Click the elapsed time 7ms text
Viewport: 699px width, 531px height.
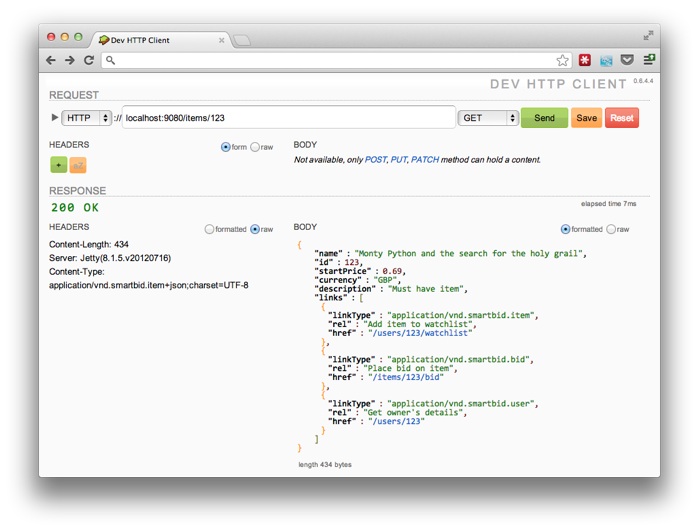(609, 204)
